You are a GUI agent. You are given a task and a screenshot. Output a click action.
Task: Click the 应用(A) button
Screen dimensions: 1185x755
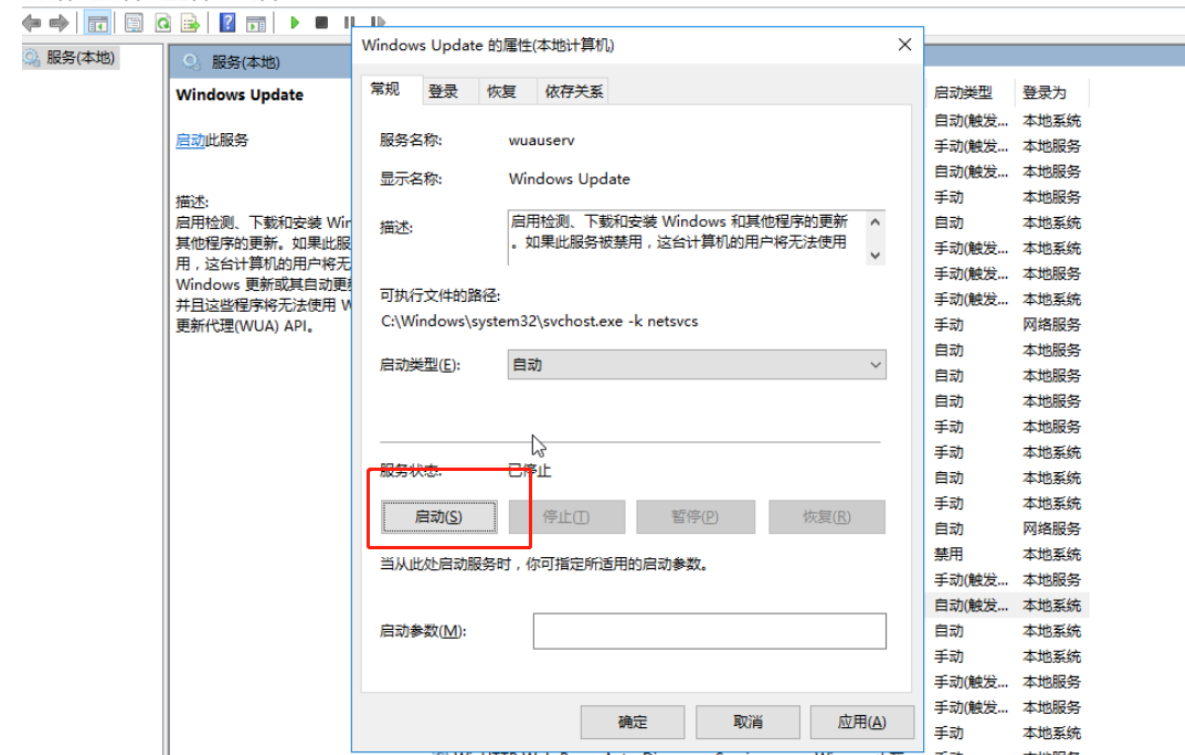(861, 721)
